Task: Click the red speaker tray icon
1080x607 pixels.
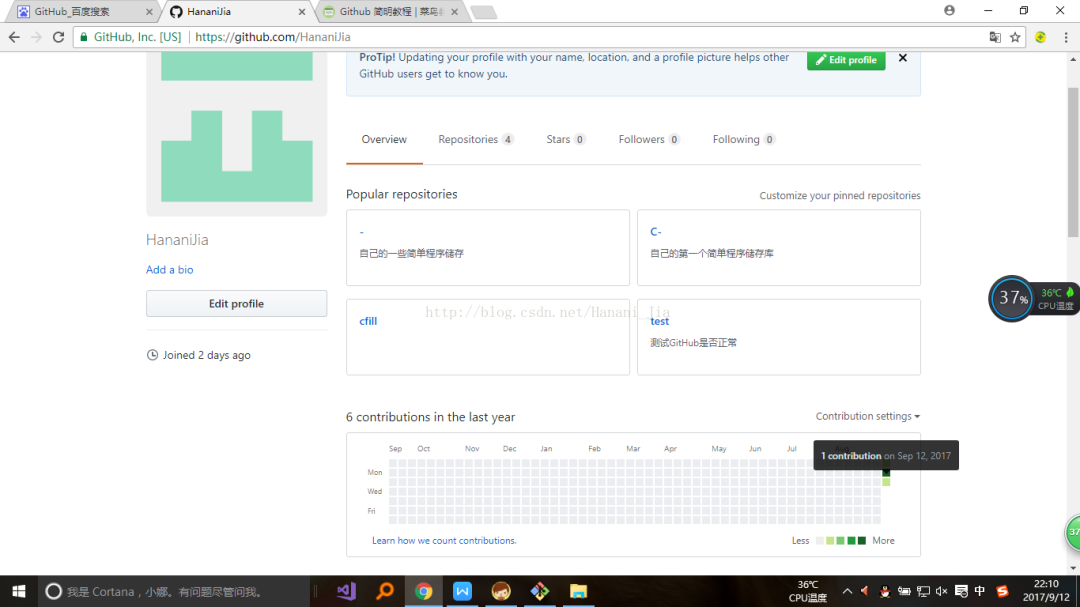Action: pos(865,591)
